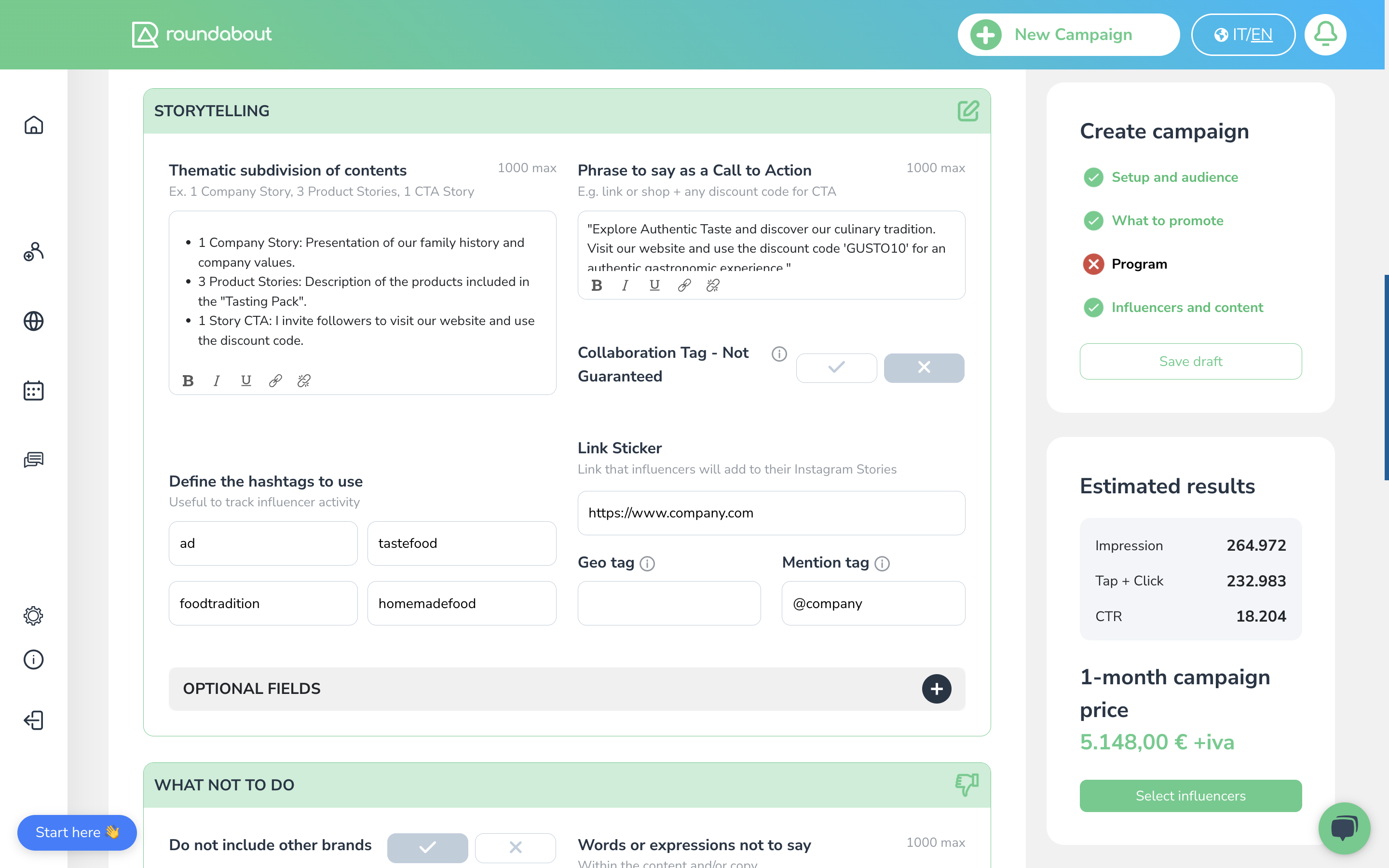The width and height of the screenshot is (1389, 868).
Task: Disable Collaboration Tag with X toggle
Action: click(x=924, y=367)
